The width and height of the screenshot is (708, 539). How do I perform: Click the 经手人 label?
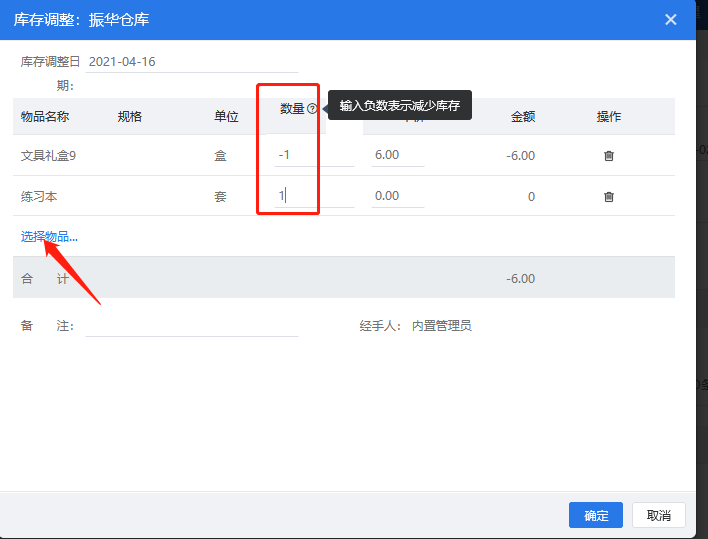tap(380, 326)
